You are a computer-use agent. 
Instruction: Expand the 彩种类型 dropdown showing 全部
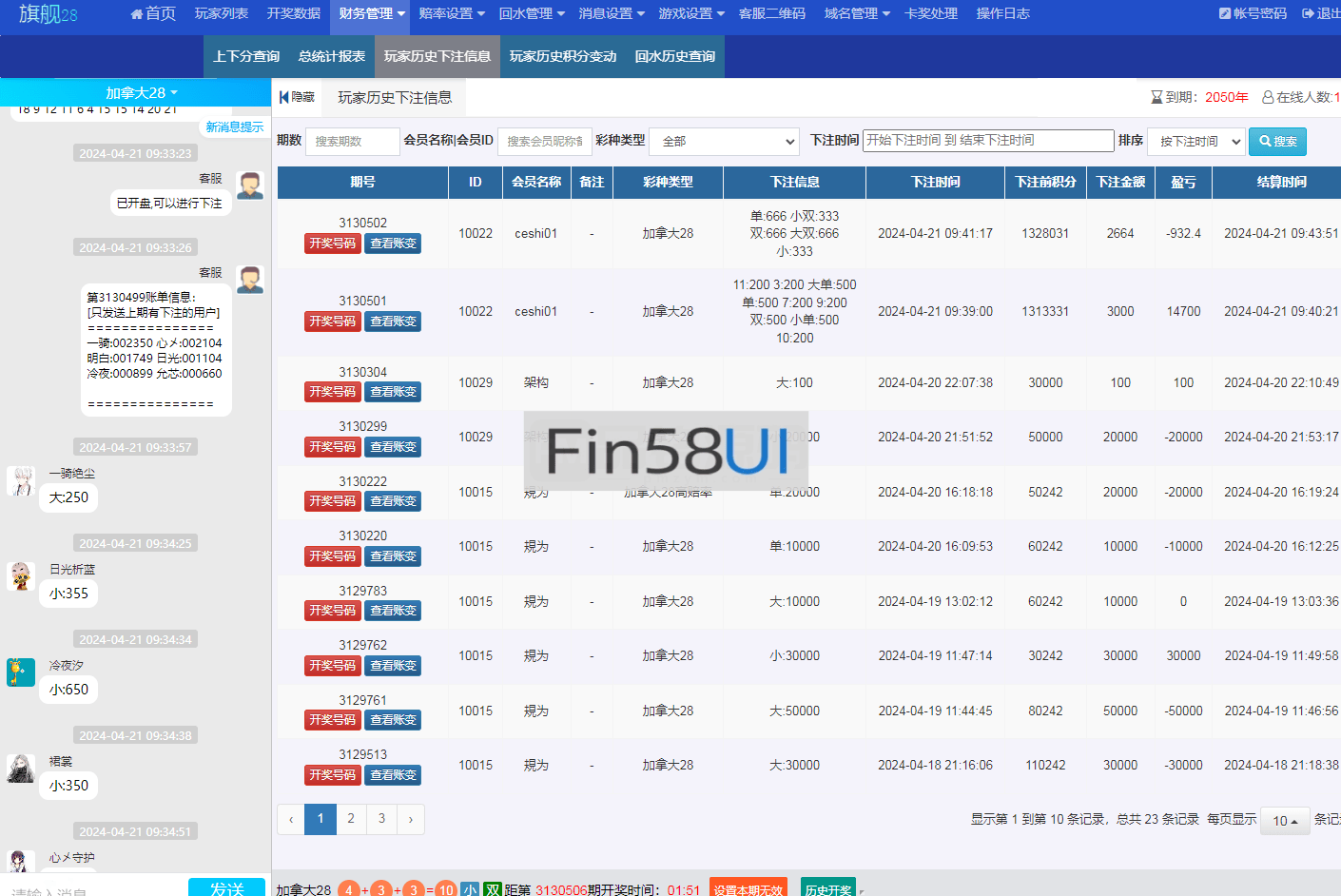click(x=724, y=142)
